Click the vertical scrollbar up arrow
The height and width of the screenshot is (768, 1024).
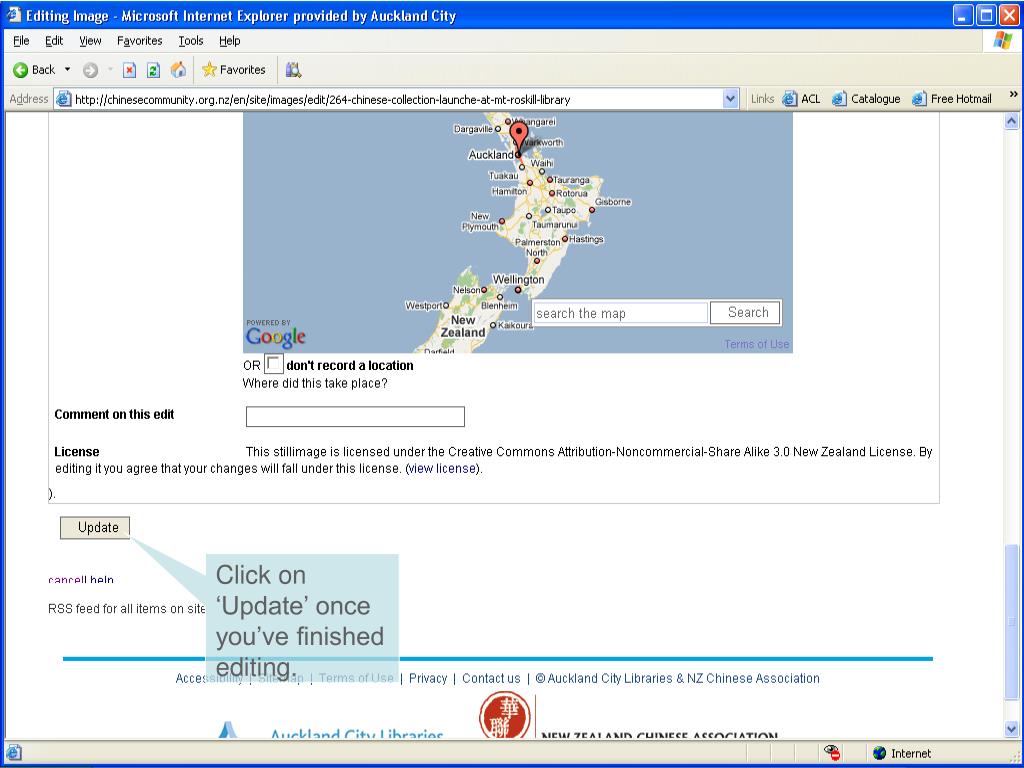click(1011, 121)
